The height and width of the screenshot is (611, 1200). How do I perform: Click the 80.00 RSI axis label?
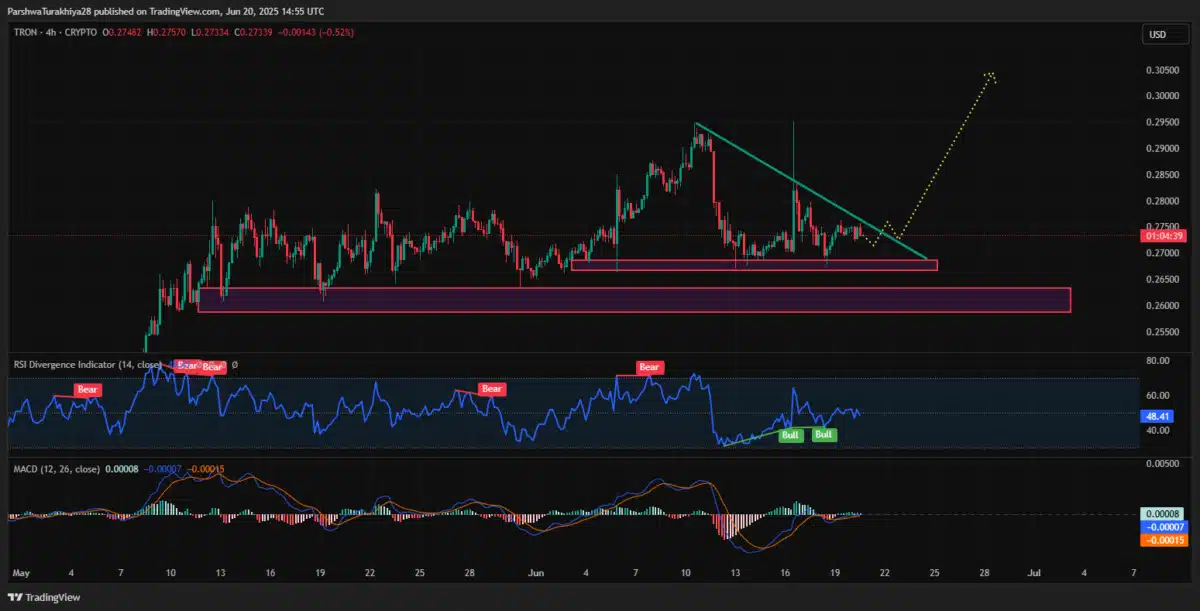(x=1158, y=360)
